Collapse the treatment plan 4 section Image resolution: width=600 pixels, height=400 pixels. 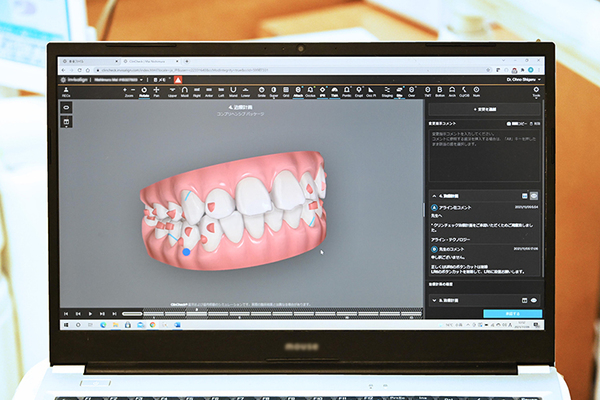[432, 195]
